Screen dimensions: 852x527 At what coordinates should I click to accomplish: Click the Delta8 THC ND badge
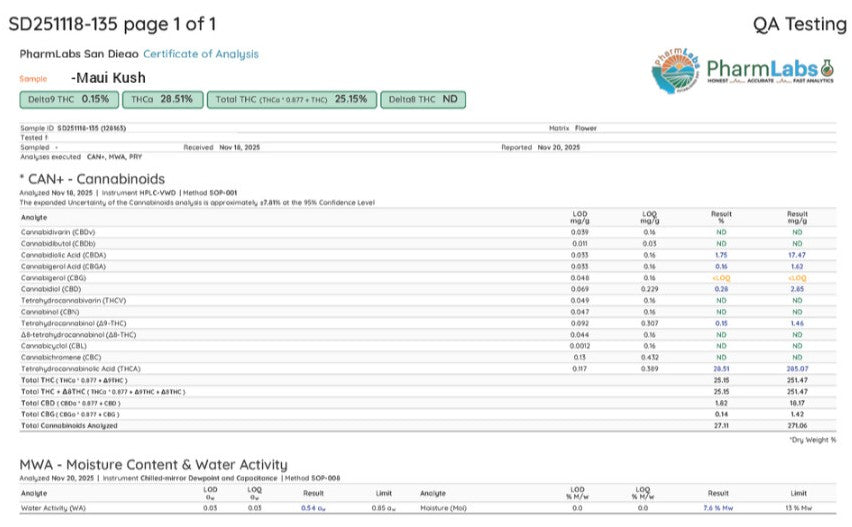(422, 99)
